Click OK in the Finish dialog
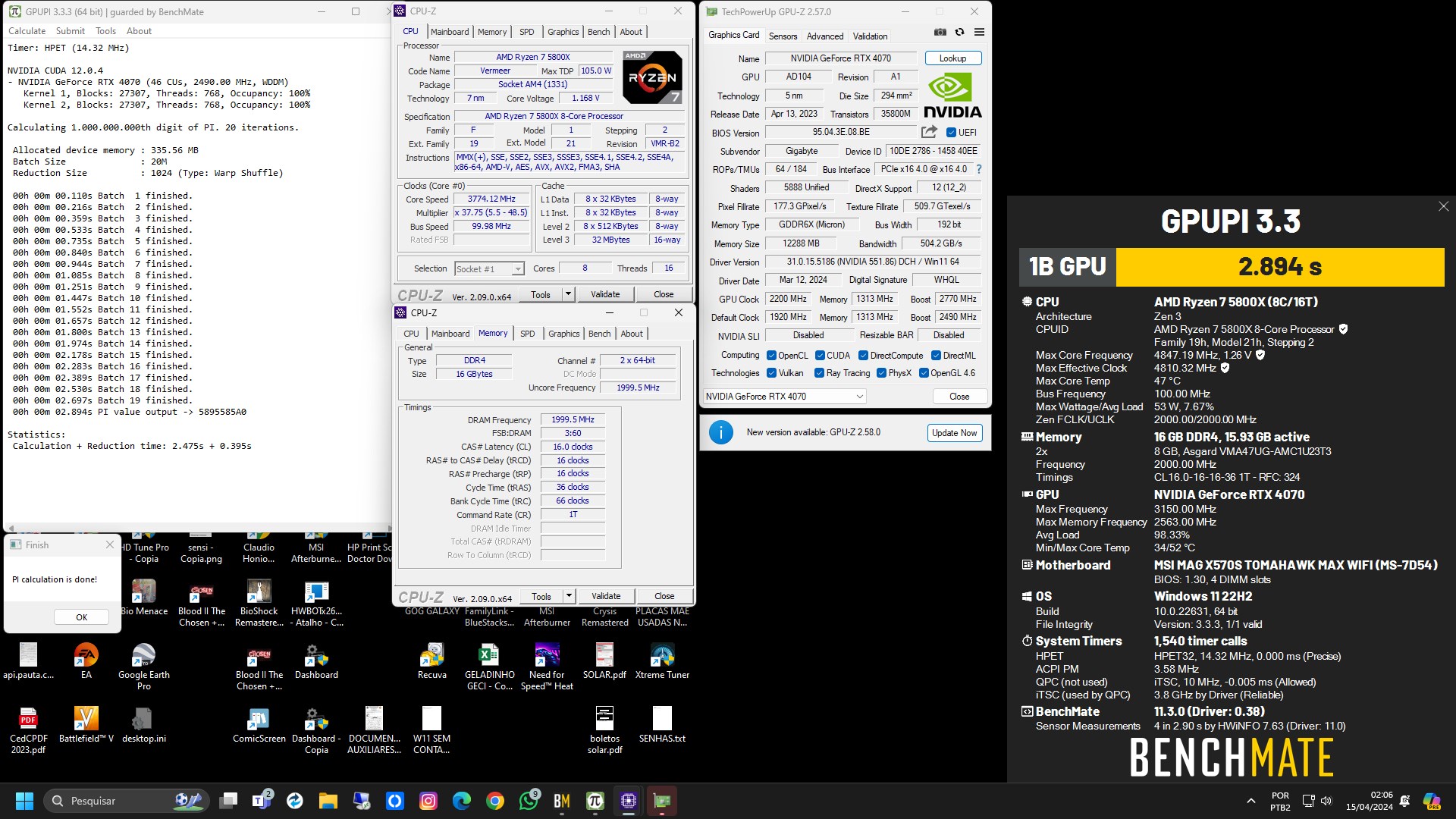Viewport: 1456px width, 819px height. coord(81,617)
